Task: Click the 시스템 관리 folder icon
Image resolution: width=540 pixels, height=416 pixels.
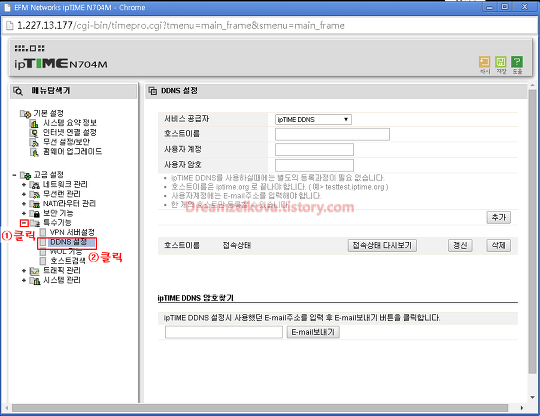Action: pos(35,281)
